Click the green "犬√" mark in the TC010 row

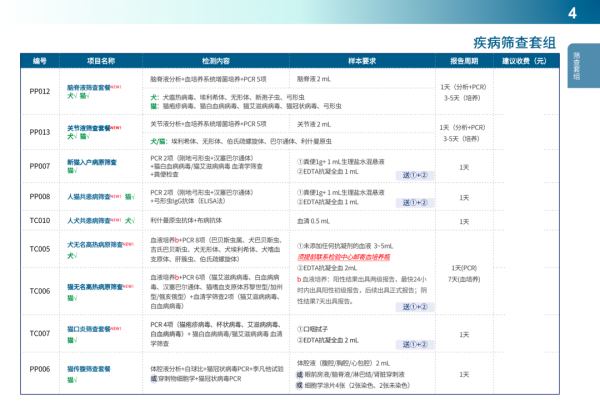tap(130, 221)
